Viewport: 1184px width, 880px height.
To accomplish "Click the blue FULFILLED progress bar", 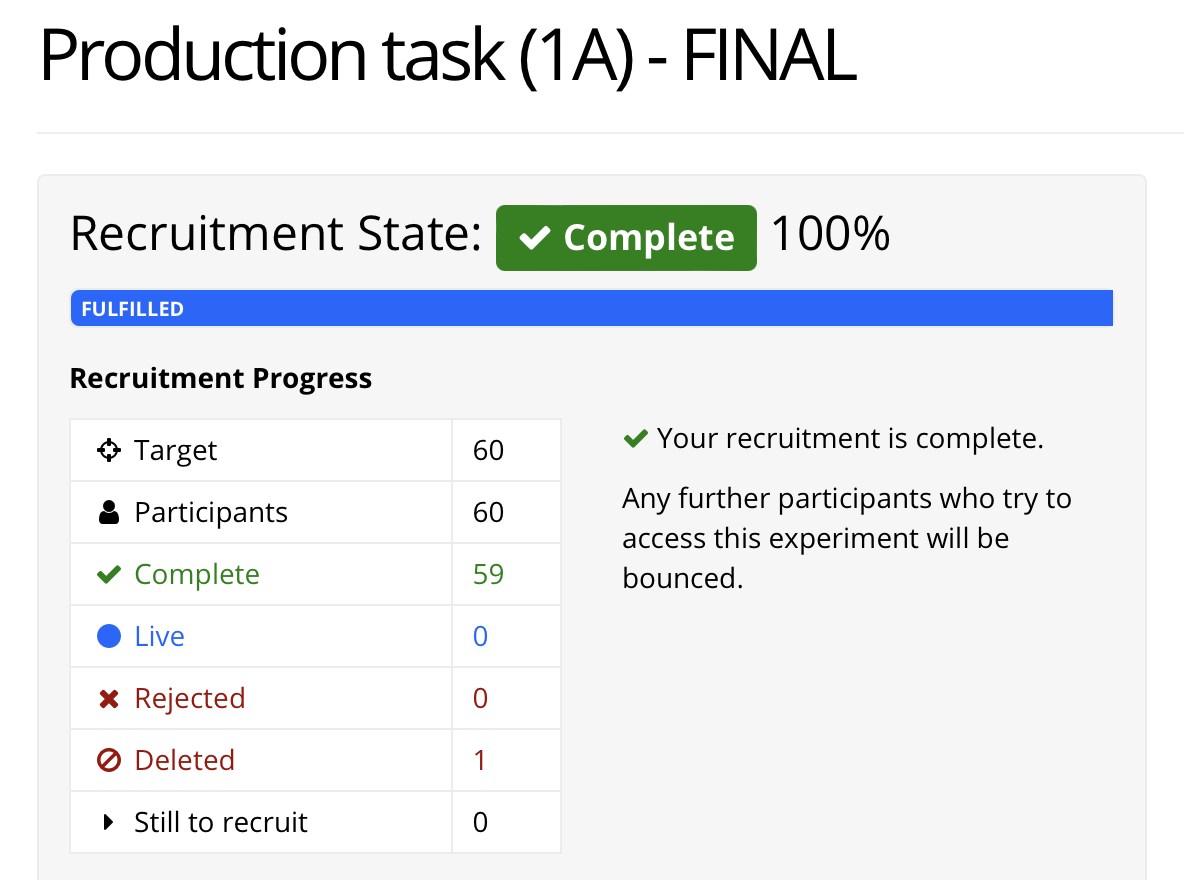I will [591, 308].
